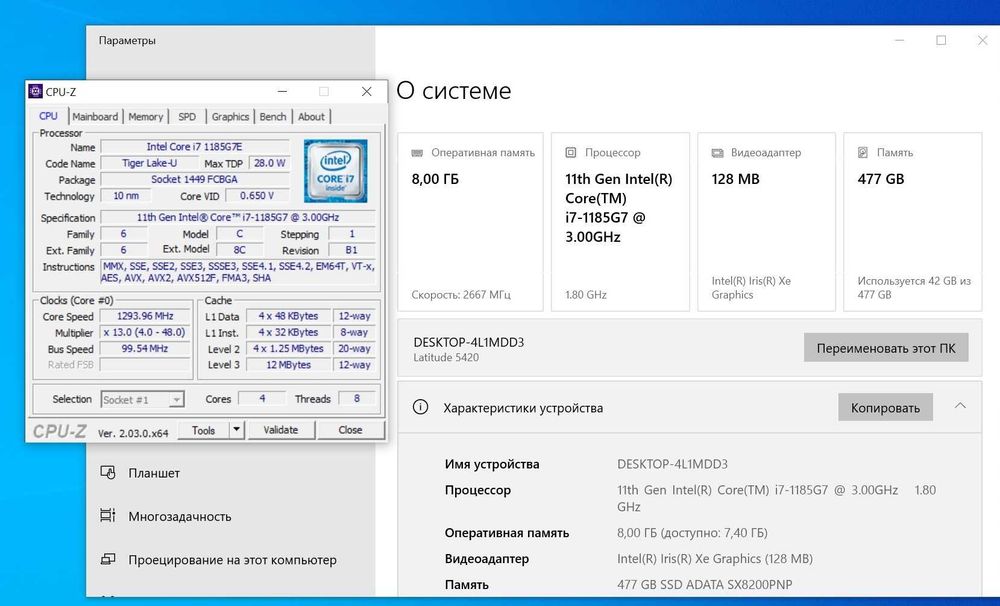Click the Bus Speed value 99.54 MHz
The height and width of the screenshot is (606, 1000).
(145, 349)
